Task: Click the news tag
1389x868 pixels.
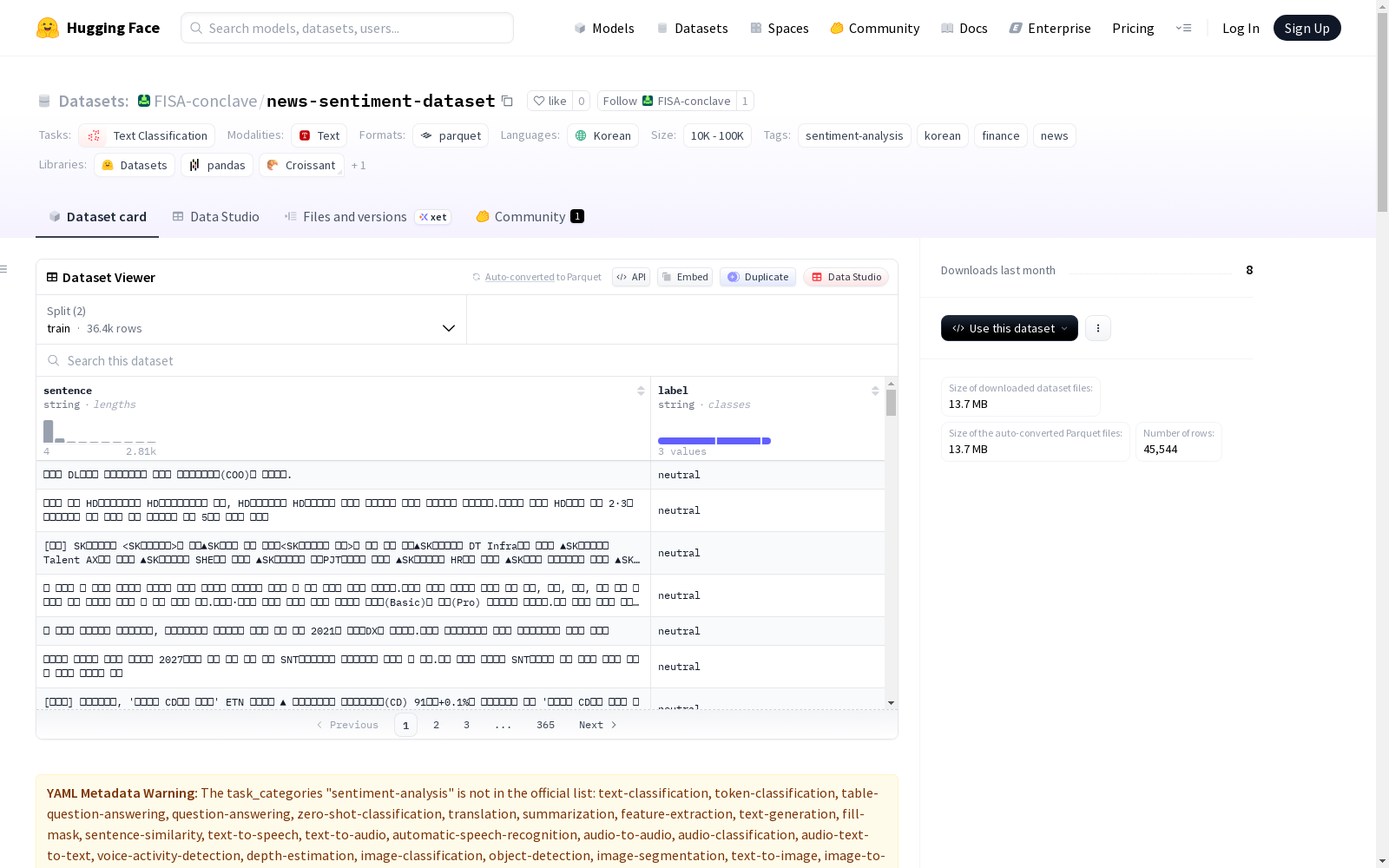Action: 1054,135
